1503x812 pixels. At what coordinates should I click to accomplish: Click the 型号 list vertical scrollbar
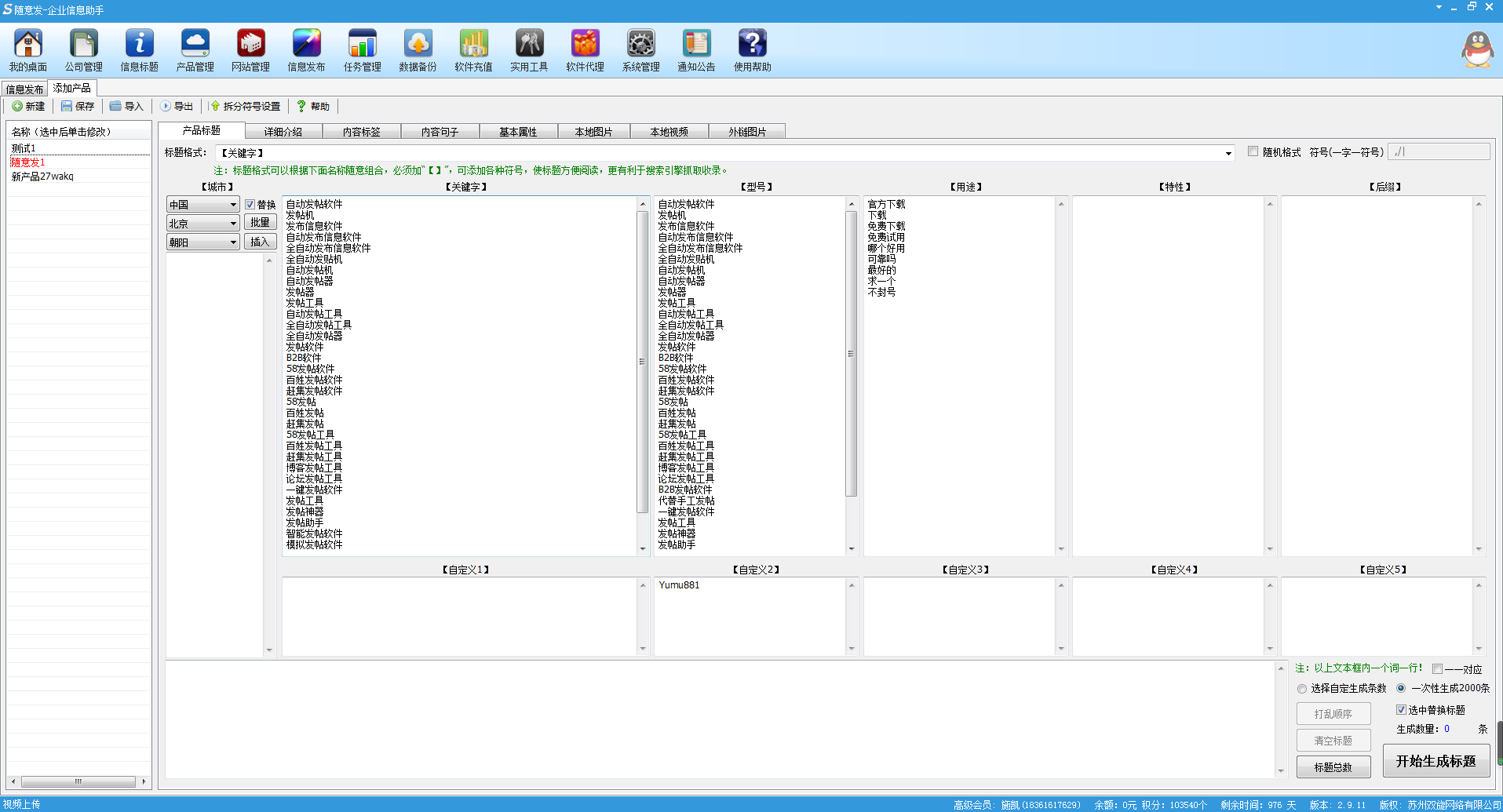click(x=852, y=353)
